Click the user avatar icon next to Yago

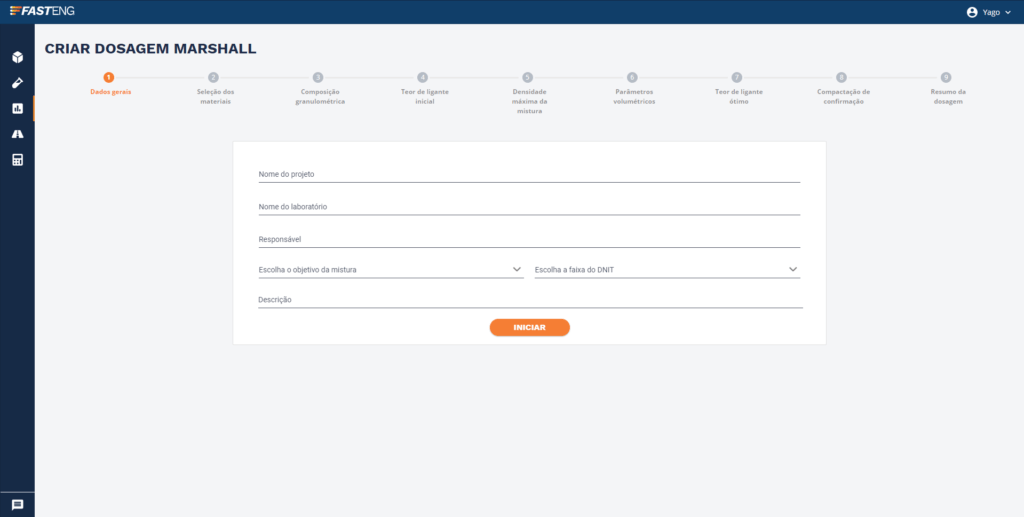(971, 12)
